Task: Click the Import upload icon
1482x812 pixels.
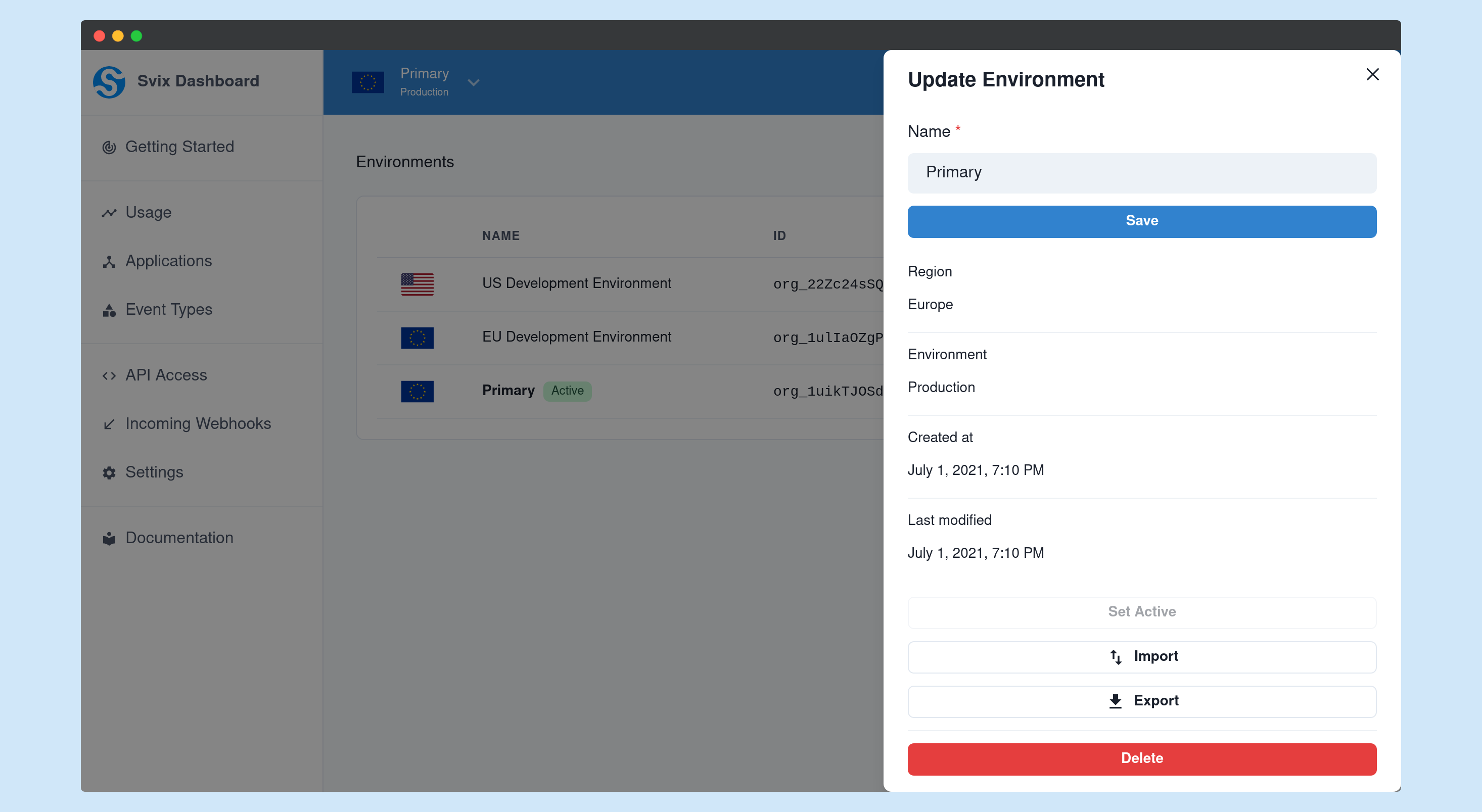Action: (x=1116, y=657)
